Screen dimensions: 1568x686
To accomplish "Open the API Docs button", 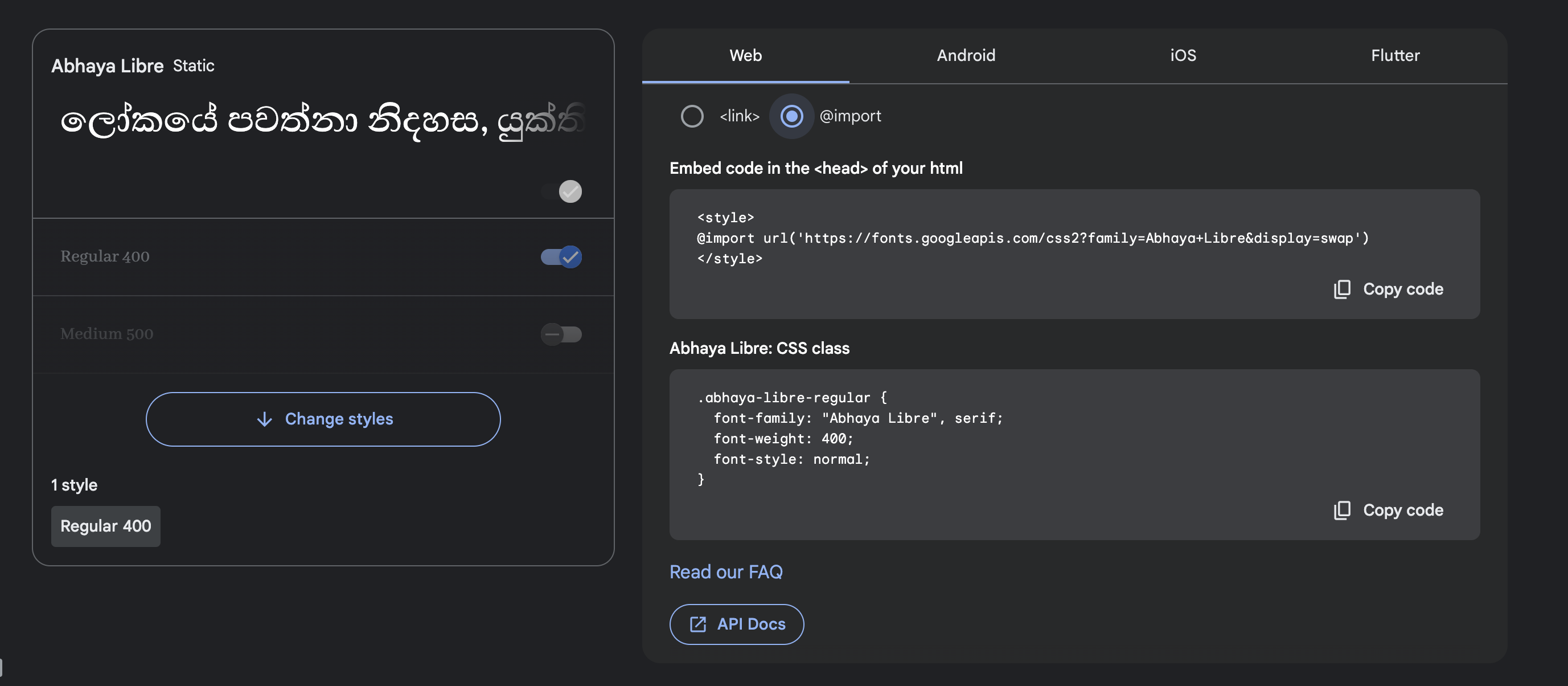I will (737, 624).
